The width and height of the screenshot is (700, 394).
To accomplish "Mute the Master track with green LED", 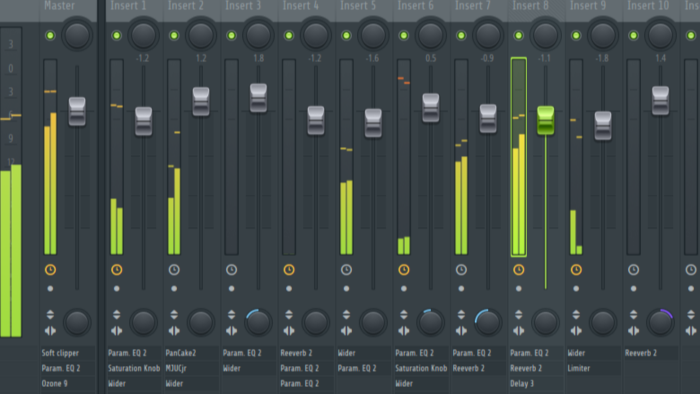I will point(50,35).
